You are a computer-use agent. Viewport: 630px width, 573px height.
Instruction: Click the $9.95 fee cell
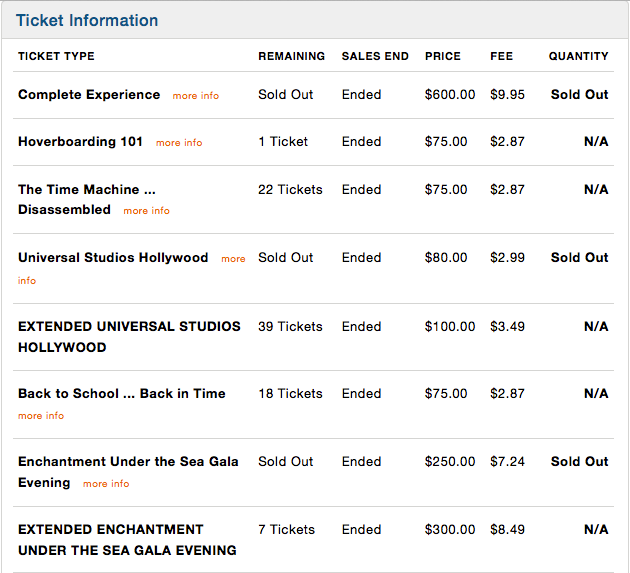507,94
